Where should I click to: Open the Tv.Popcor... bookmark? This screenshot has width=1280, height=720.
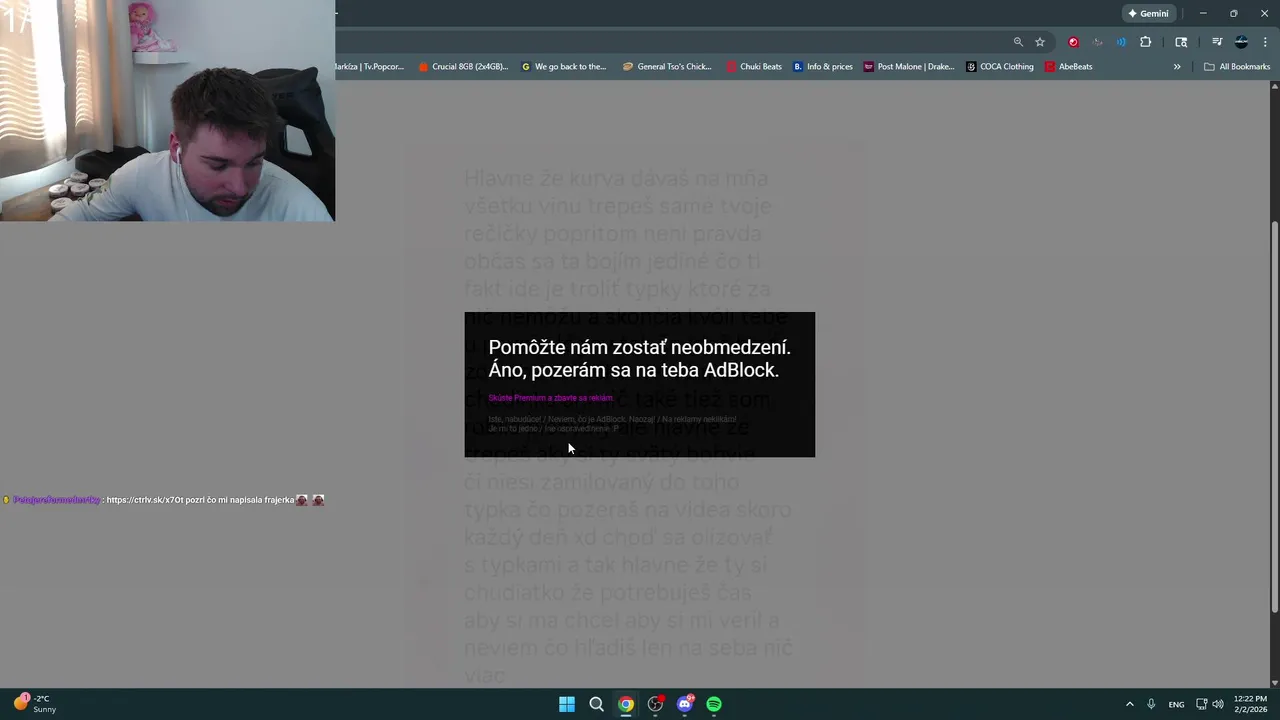pos(369,67)
